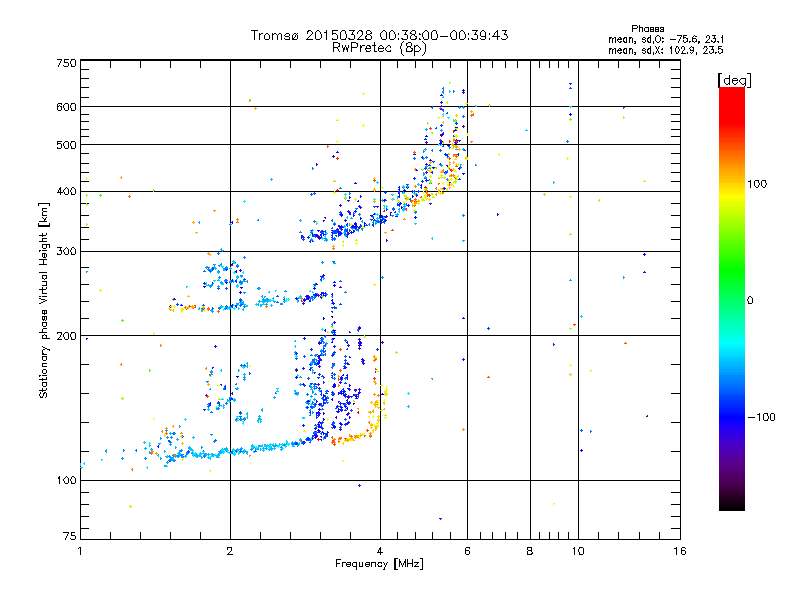Screen dimensions: 800x600
Task: Click y-axis tick label '500'
Action: tap(66, 145)
